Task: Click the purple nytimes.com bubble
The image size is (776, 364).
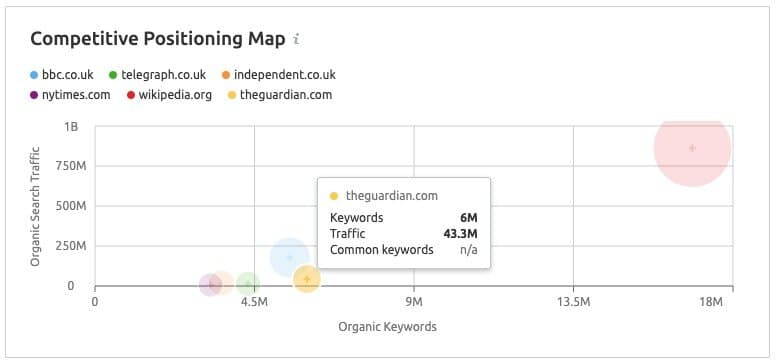Action: pos(211,284)
